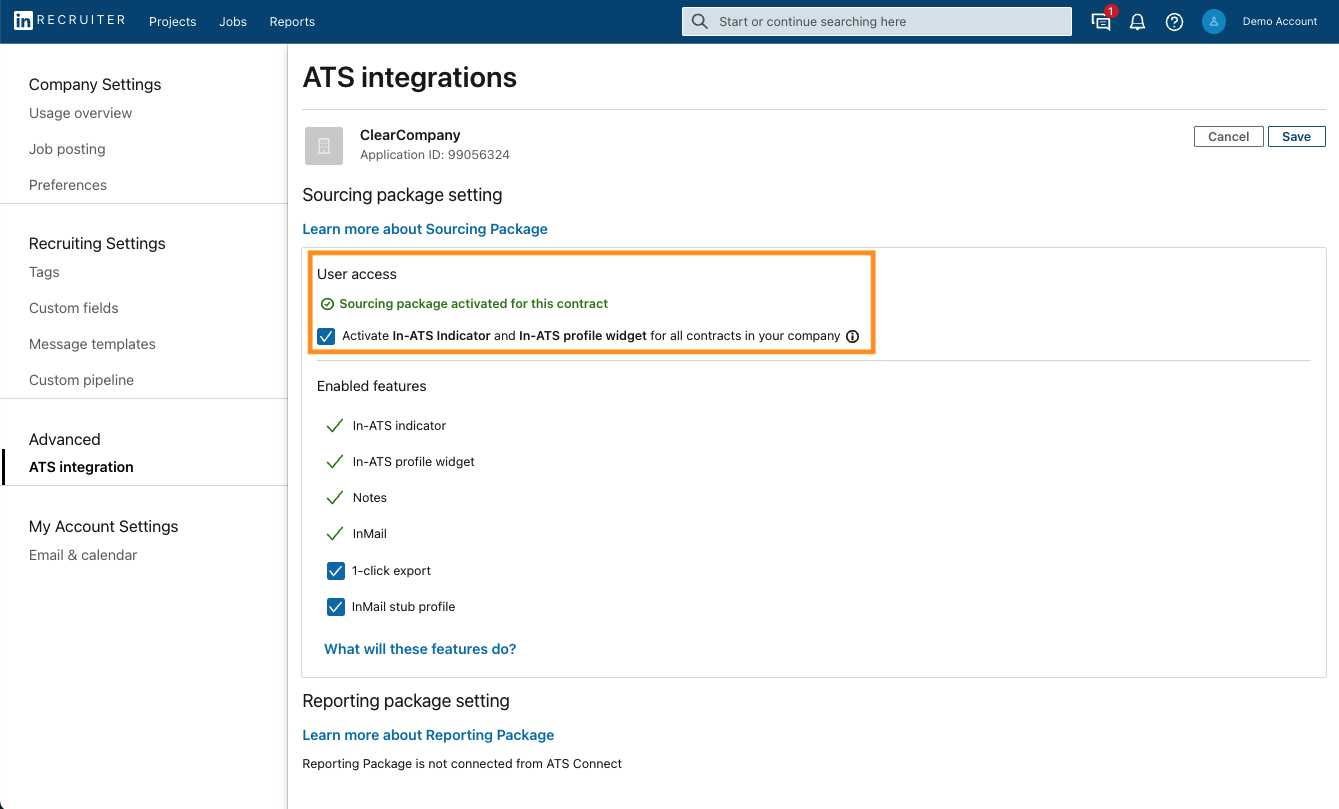Screen dimensions: 1339x809
Task: Open the notifications bell
Action: tap(1137, 22)
